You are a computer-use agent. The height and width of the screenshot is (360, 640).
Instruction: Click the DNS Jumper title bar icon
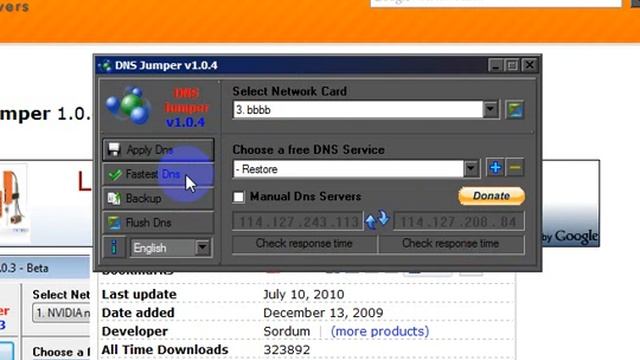point(106,65)
